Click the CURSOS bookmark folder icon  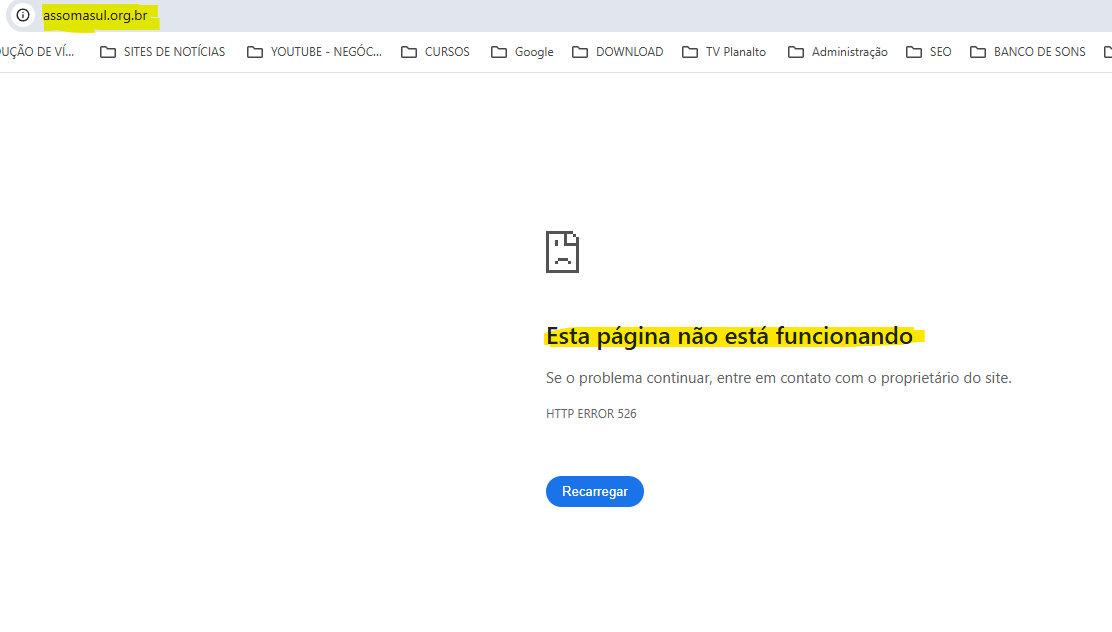coord(411,51)
